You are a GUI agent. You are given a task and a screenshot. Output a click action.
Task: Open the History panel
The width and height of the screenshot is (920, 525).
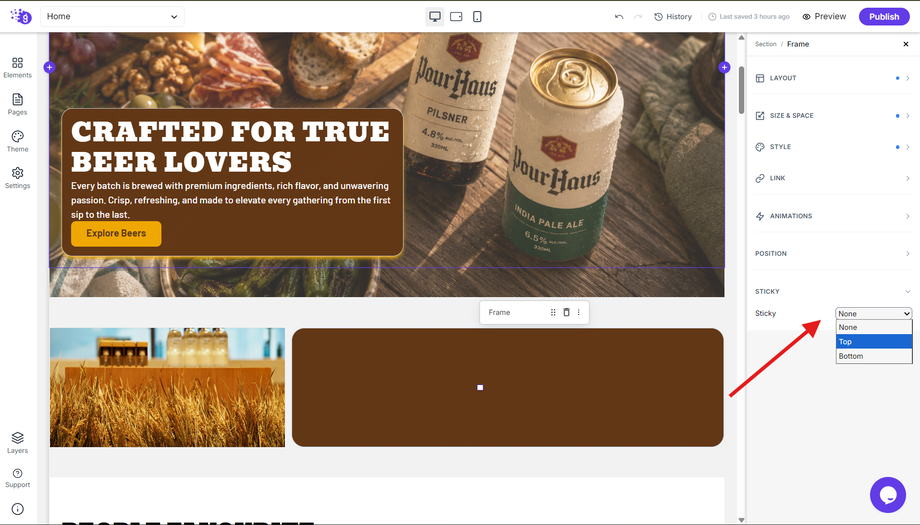(673, 16)
